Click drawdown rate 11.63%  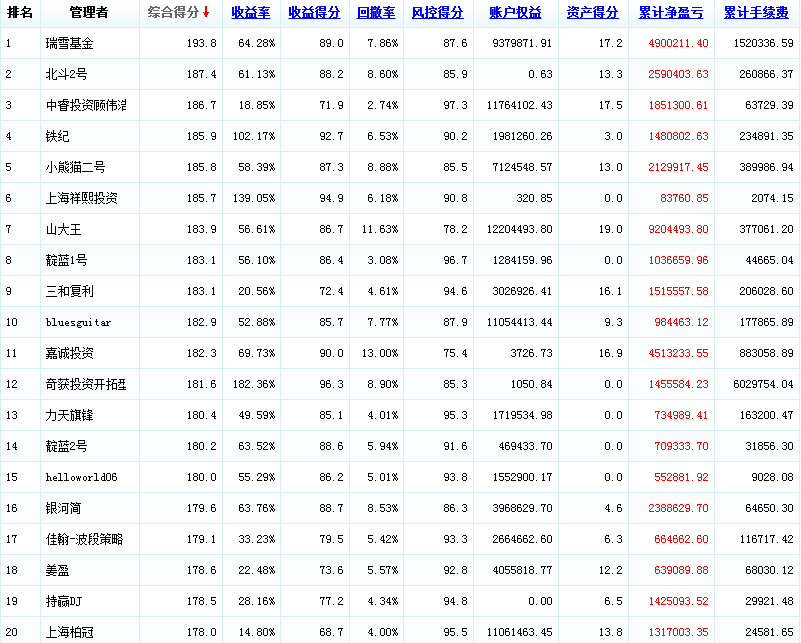tap(380, 229)
